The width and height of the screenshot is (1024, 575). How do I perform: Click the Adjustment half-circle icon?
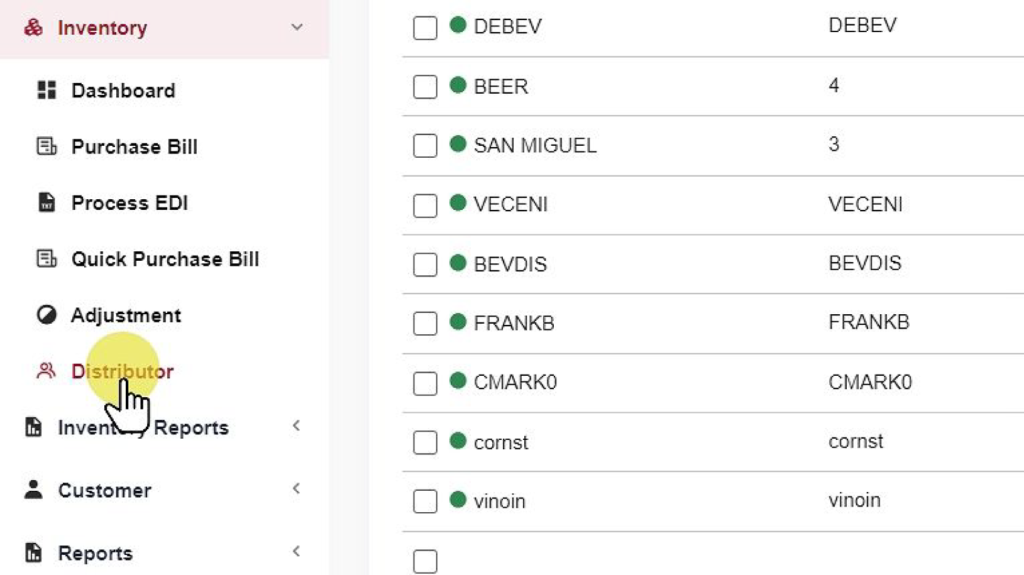46,316
